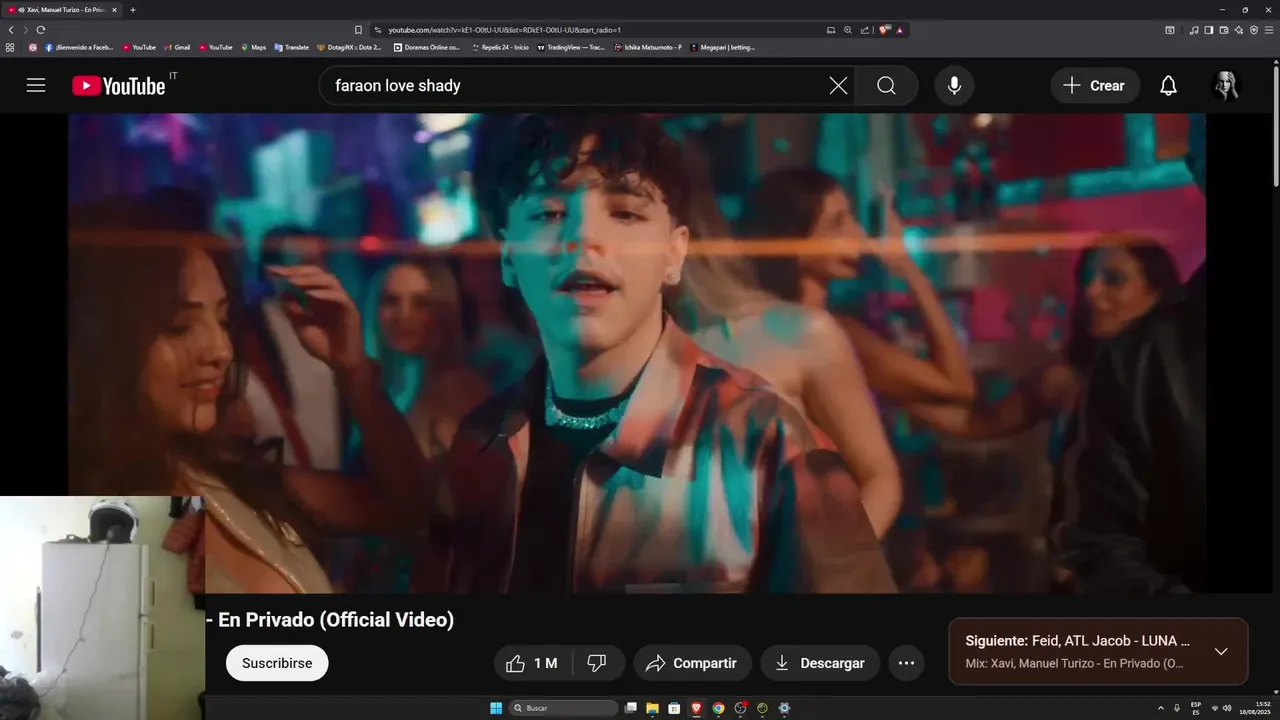Image resolution: width=1280 pixels, height=720 pixels.
Task: Open the browser main hamburger menu
Action: [1269, 30]
